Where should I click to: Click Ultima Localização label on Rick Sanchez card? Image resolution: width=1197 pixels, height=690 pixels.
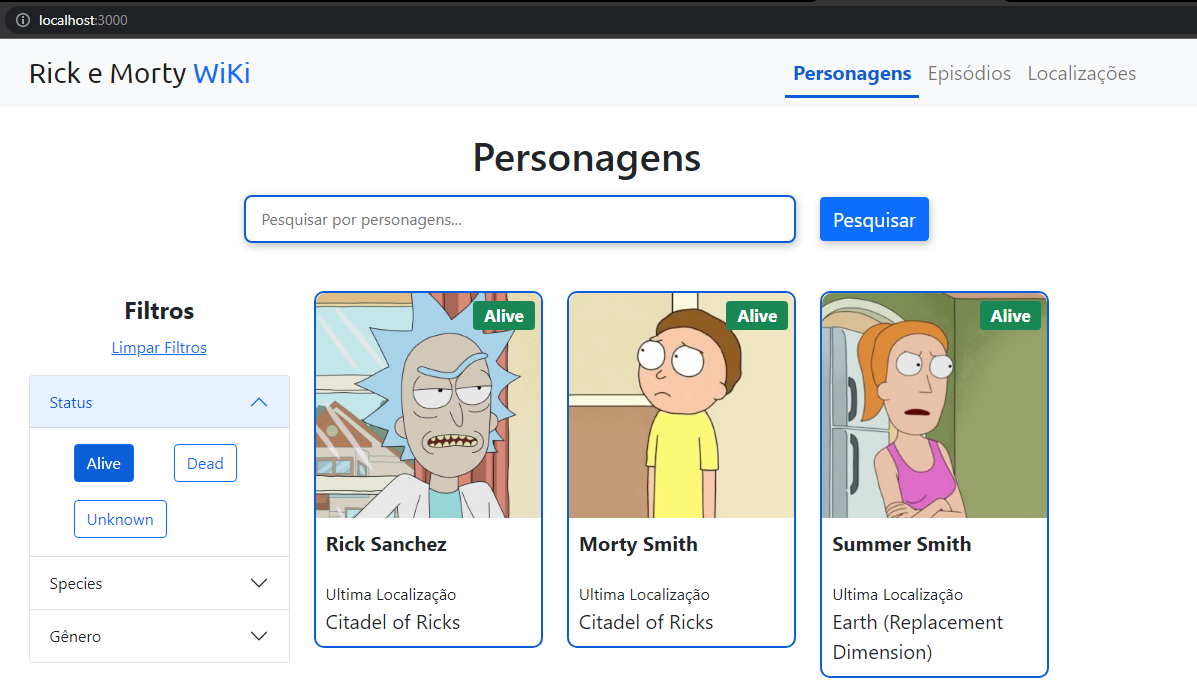coord(391,595)
